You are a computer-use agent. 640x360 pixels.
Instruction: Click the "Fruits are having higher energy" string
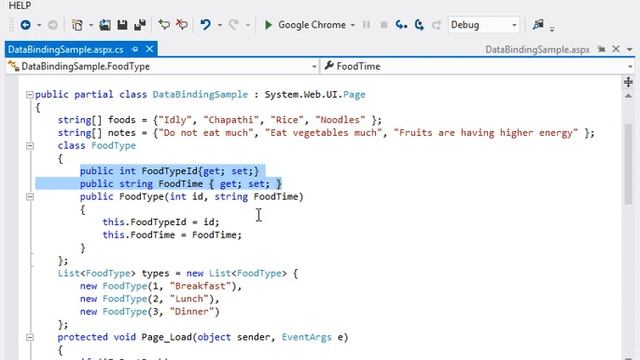(486, 133)
